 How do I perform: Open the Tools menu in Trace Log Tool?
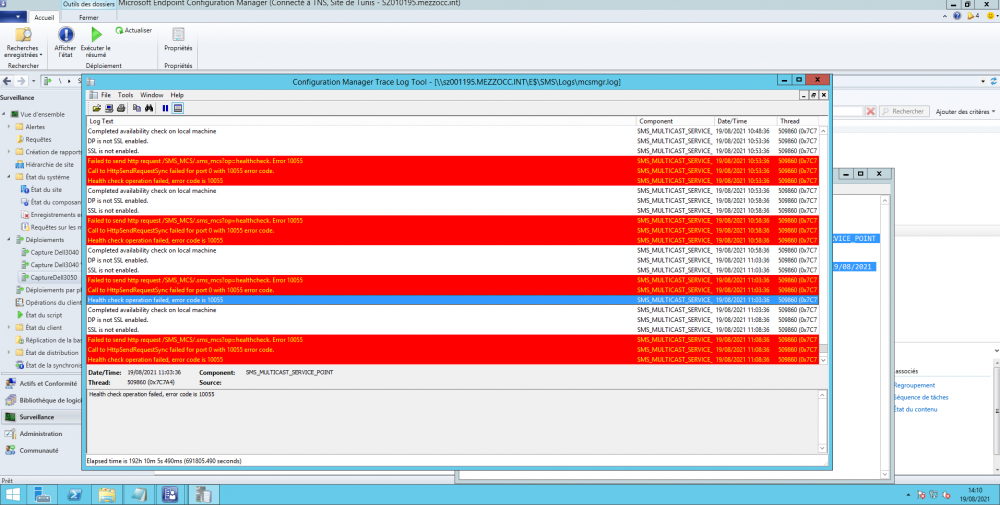click(126, 95)
